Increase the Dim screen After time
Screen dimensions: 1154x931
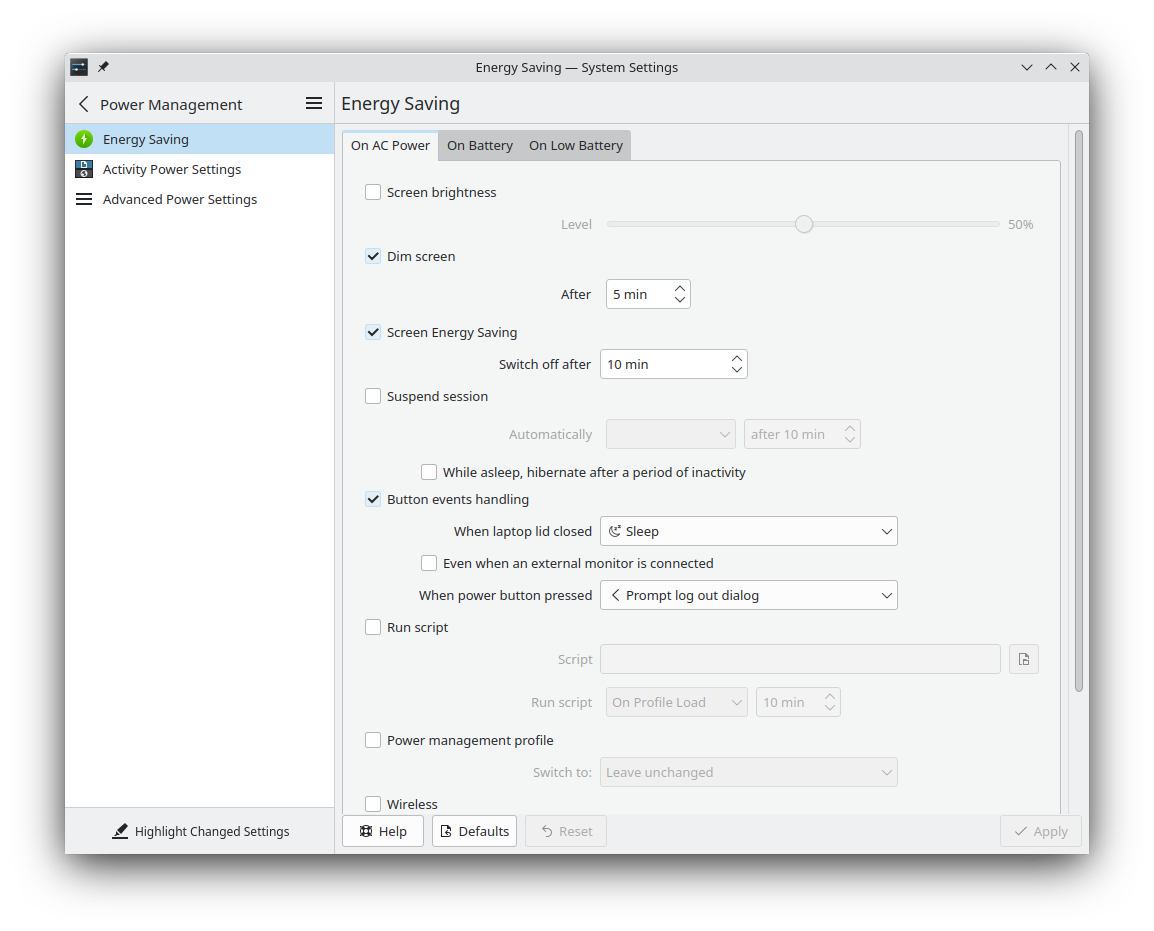[x=680, y=288]
